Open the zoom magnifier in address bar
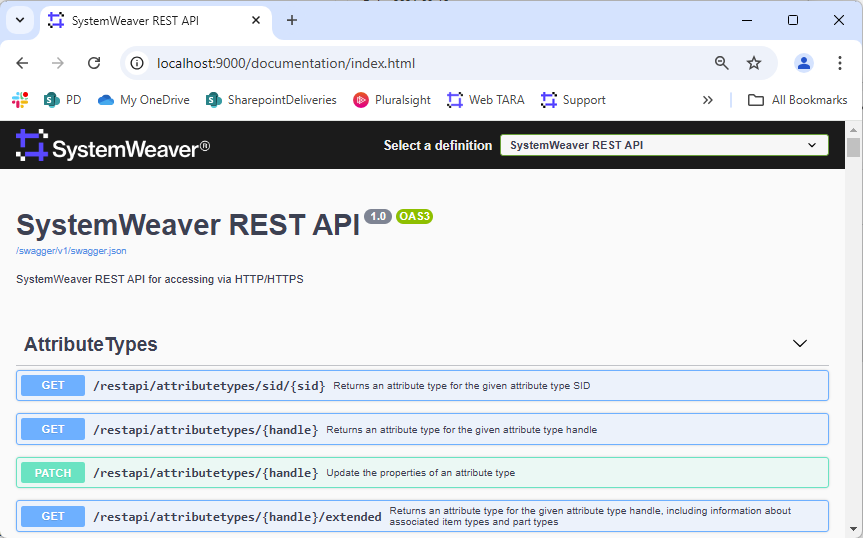Screen dimensions: 863x538 click(x=722, y=63)
